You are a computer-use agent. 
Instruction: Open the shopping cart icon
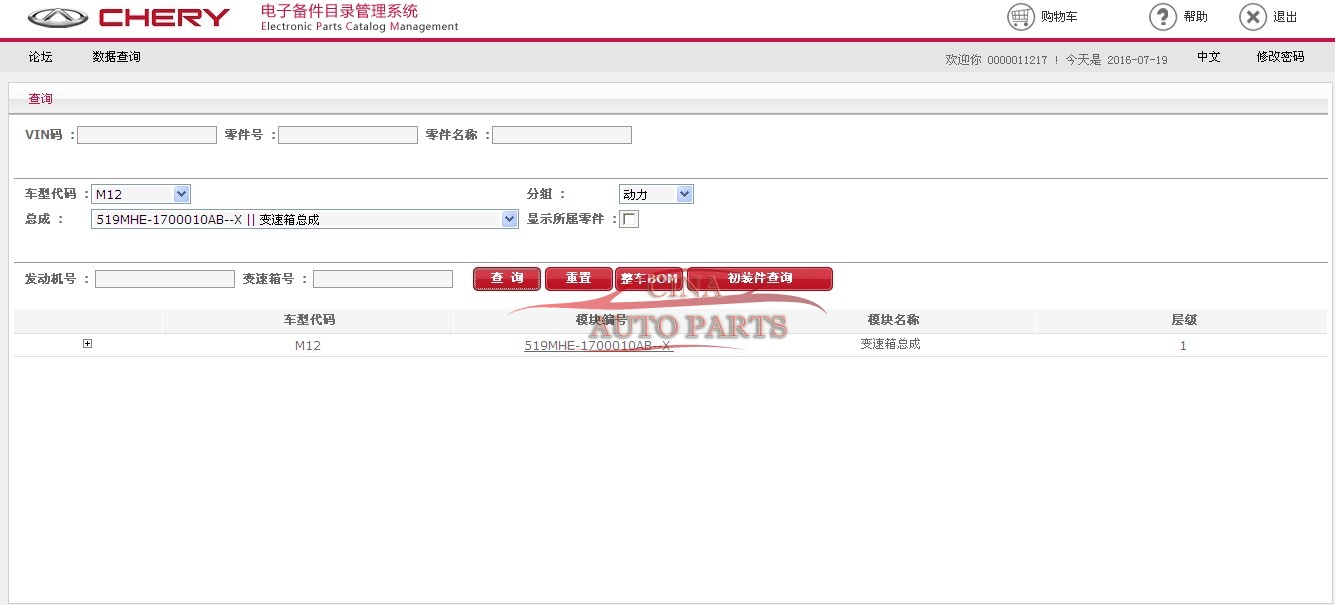(x=1020, y=17)
